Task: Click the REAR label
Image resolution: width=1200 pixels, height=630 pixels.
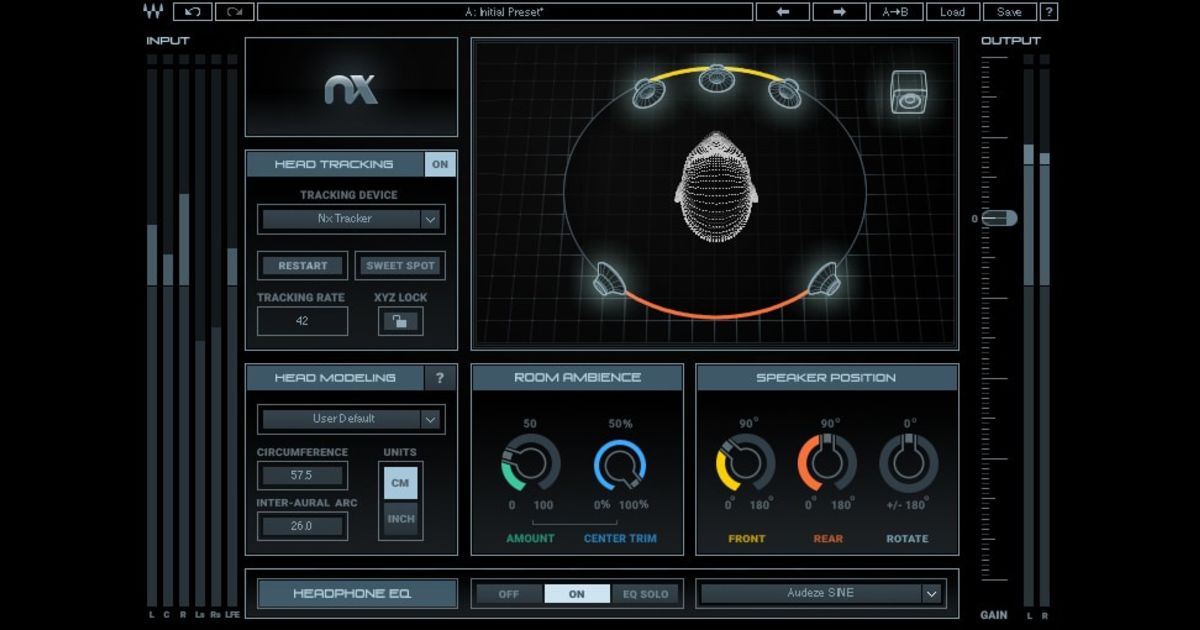Action: point(827,539)
